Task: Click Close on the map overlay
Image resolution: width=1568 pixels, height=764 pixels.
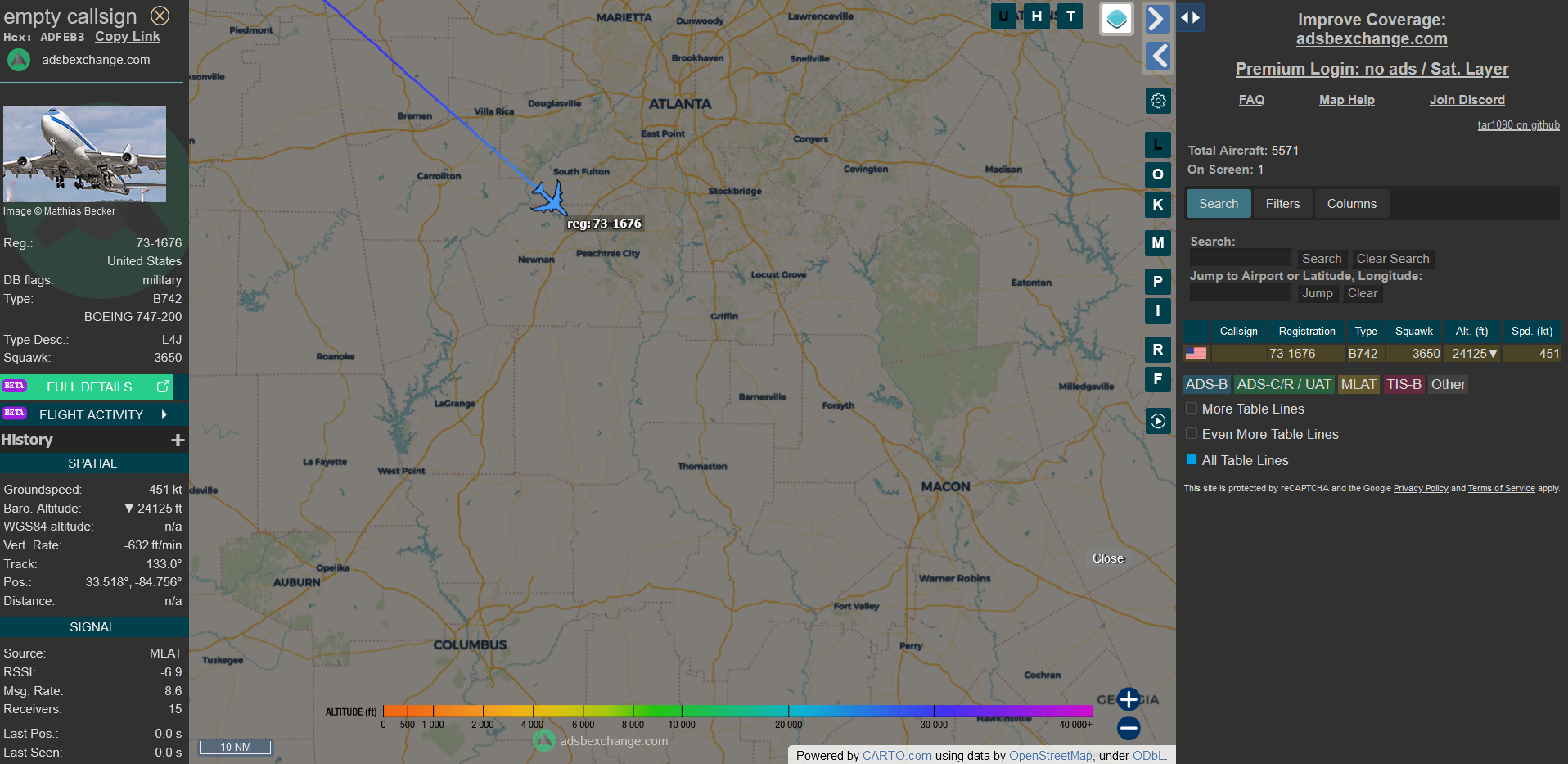Action: 1108,558
